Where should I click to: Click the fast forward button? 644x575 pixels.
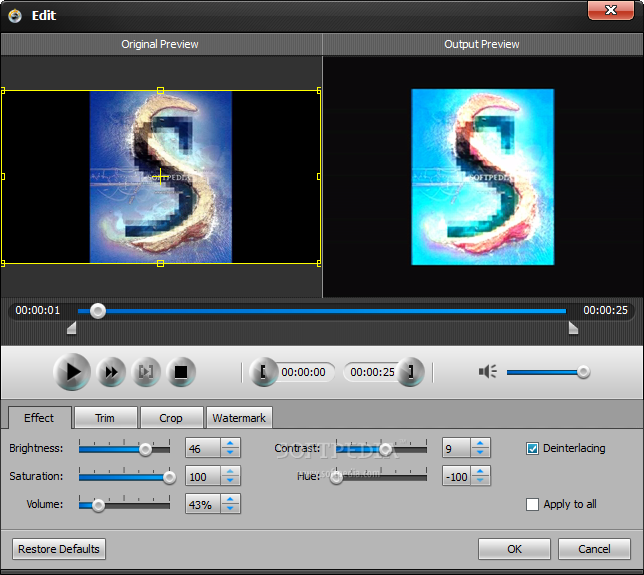pyautogui.click(x=111, y=372)
